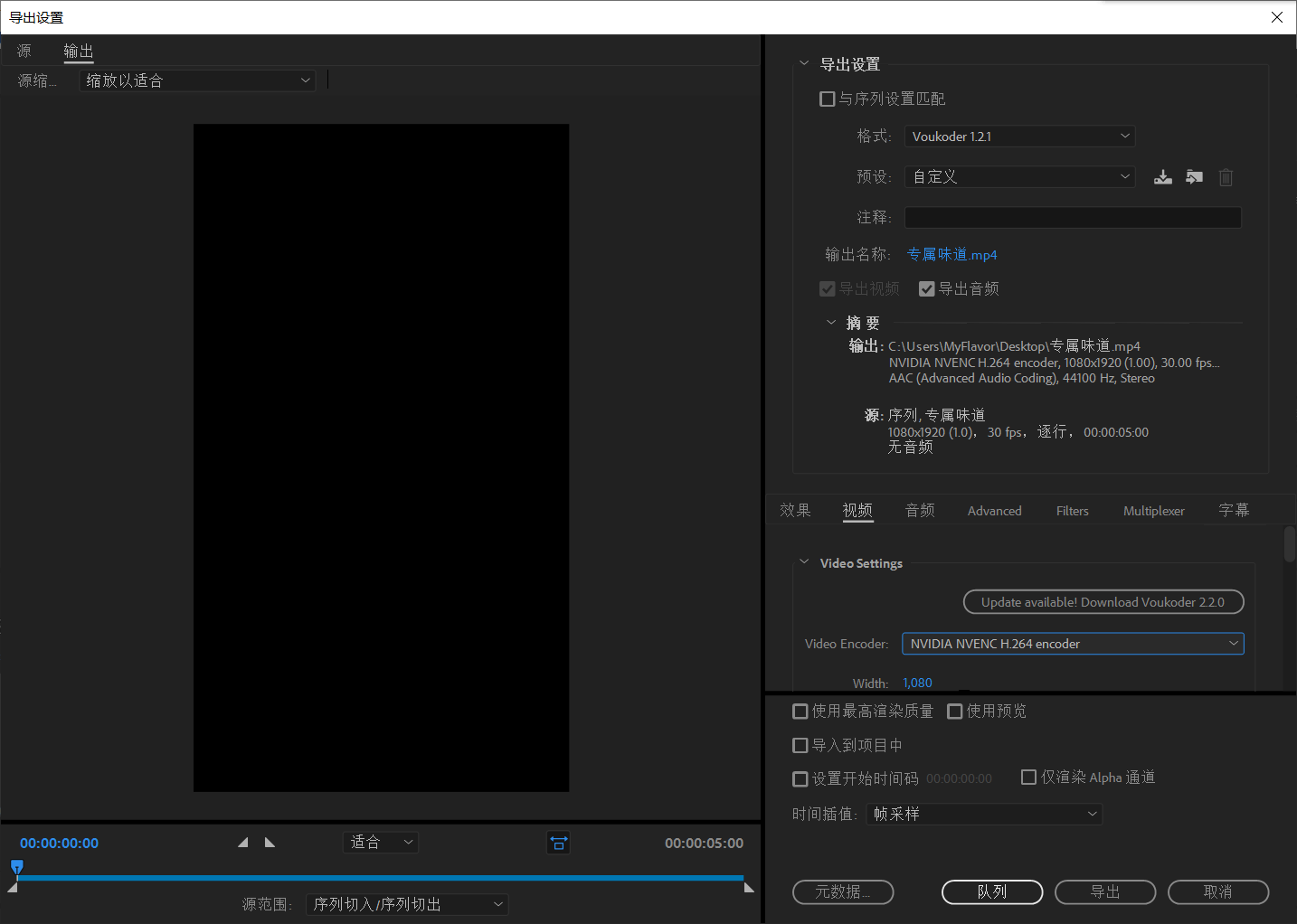The width and height of the screenshot is (1297, 924).
Task: Enable 使用最高渲染质量 checkbox
Action: pyautogui.click(x=800, y=712)
